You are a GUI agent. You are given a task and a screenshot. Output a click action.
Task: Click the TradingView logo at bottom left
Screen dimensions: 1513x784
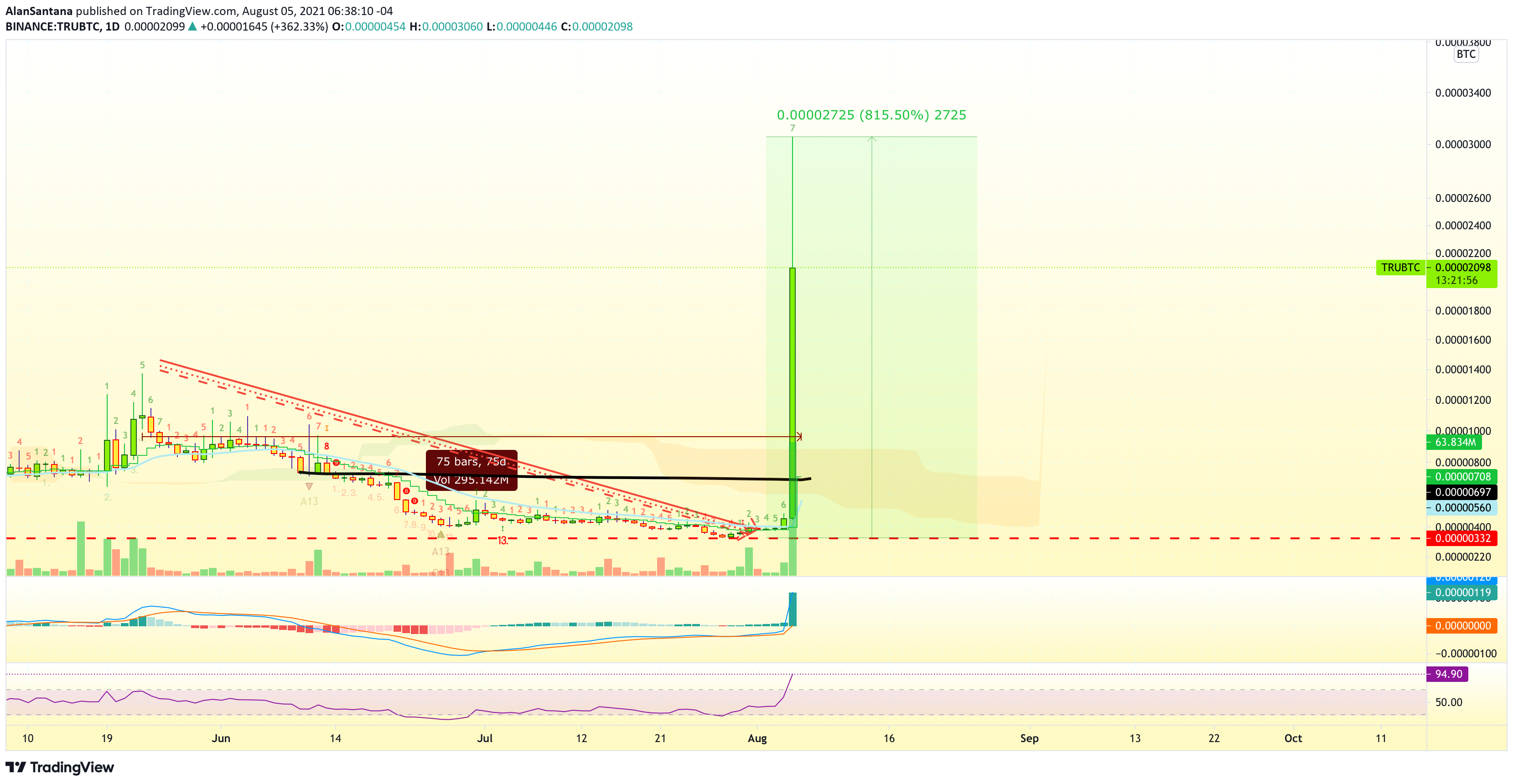(59, 767)
